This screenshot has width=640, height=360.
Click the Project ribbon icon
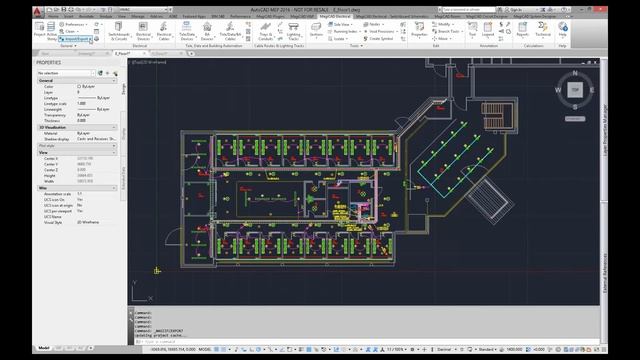(39, 30)
